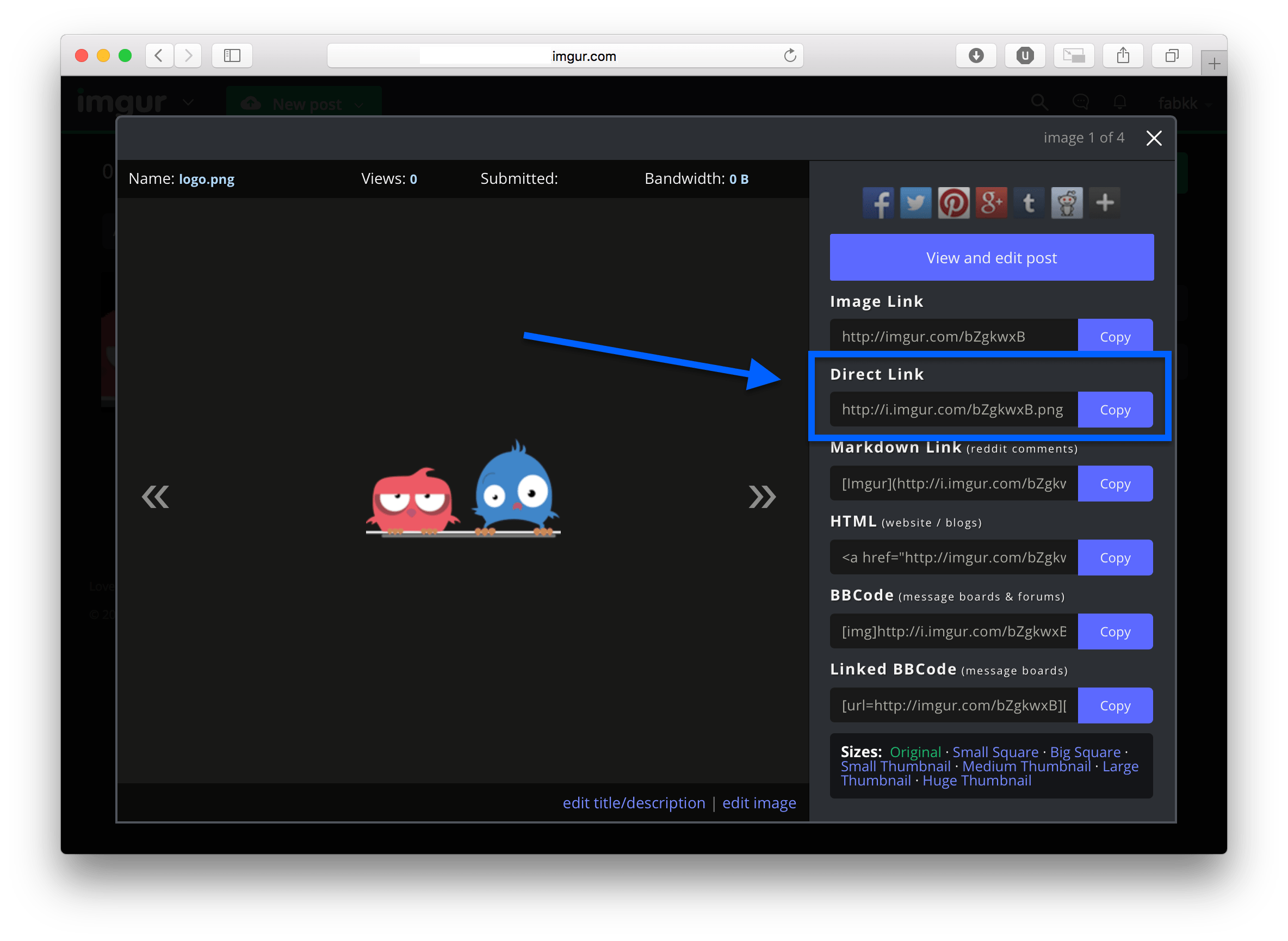Click View and edit post button
1288x941 pixels.
click(x=992, y=257)
